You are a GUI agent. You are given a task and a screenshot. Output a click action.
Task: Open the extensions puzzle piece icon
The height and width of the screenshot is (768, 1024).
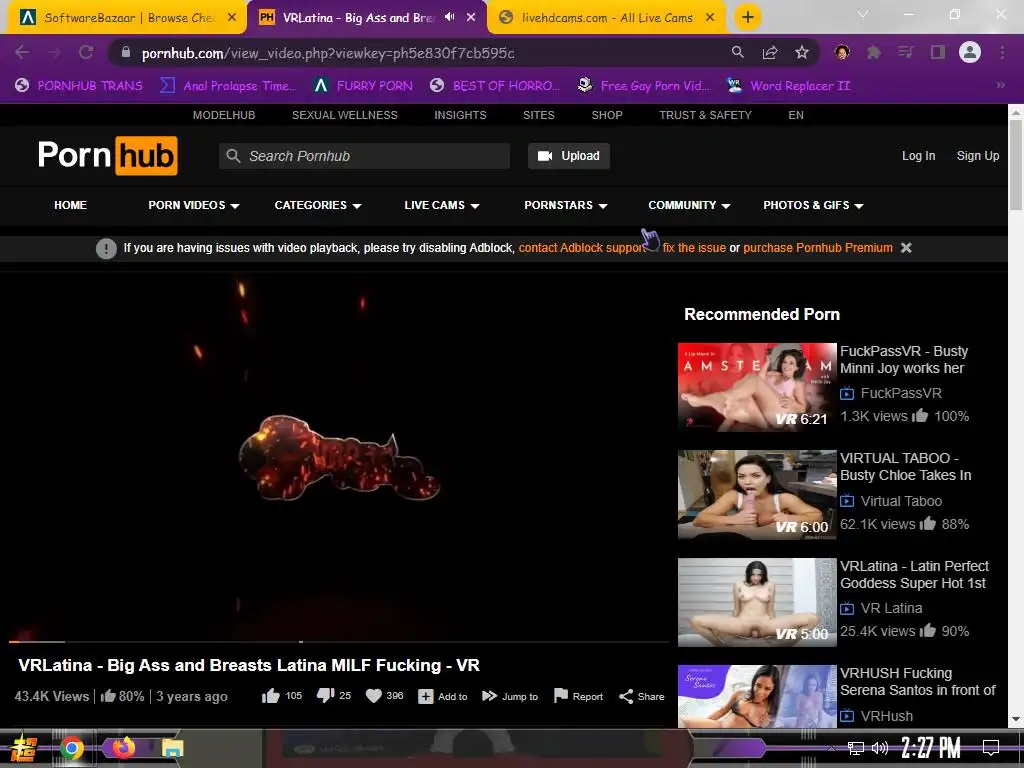coord(874,52)
